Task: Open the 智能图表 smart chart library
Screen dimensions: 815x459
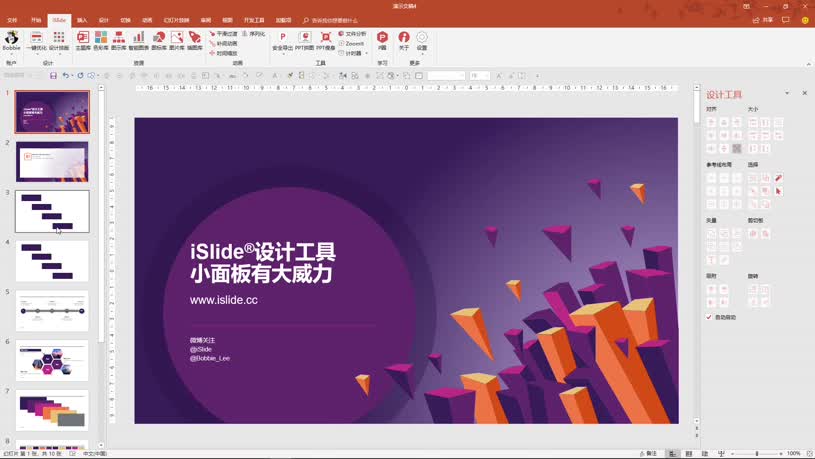Action: pyautogui.click(x=138, y=41)
